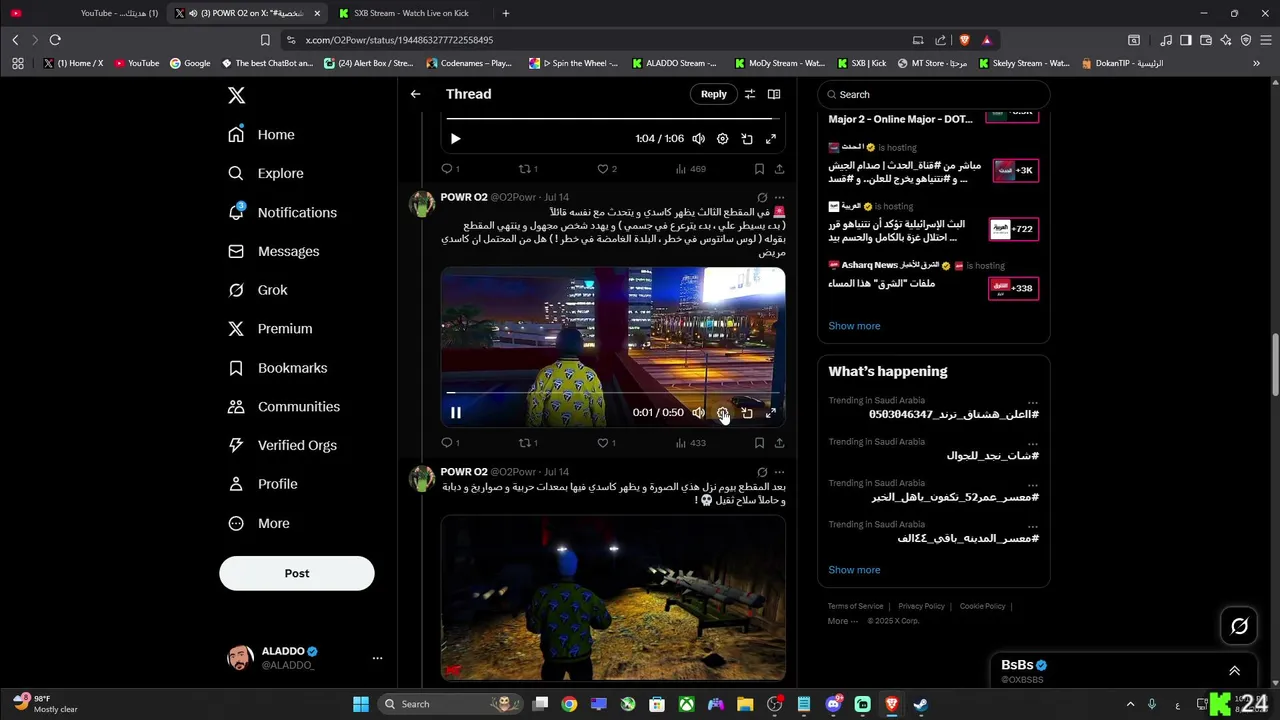Open account menu dots next to ALADDO
Viewport: 1280px width, 720px height.
tap(377, 658)
